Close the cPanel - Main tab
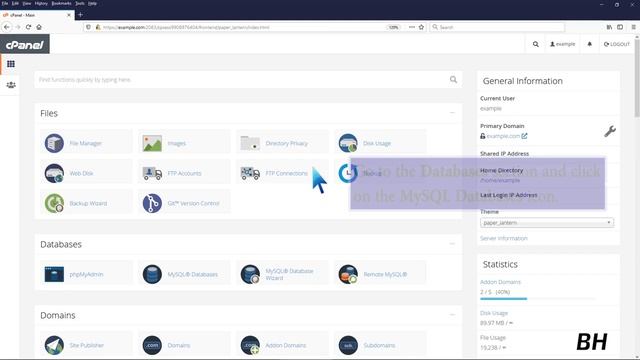This screenshot has height=360, width=640. pos(69,15)
